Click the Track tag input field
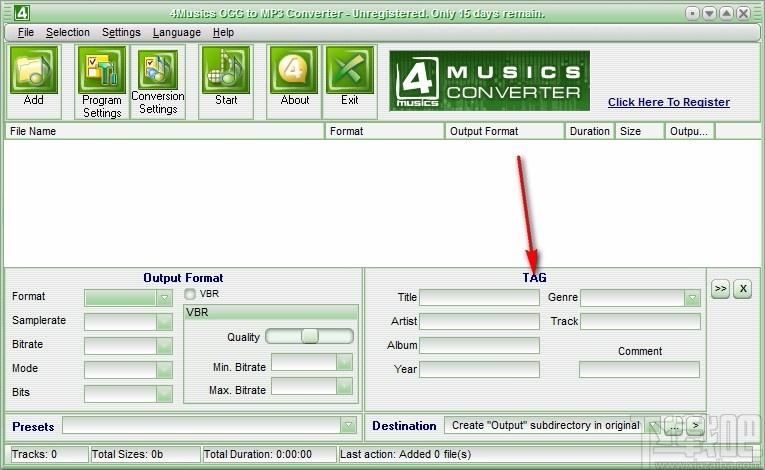The width and height of the screenshot is (765, 470). point(640,321)
